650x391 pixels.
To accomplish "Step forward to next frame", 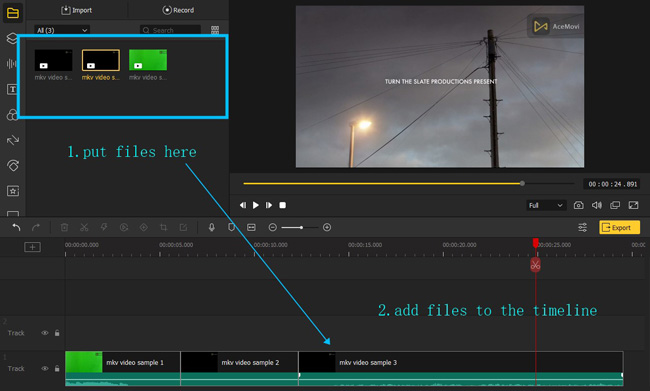I will click(x=269, y=205).
